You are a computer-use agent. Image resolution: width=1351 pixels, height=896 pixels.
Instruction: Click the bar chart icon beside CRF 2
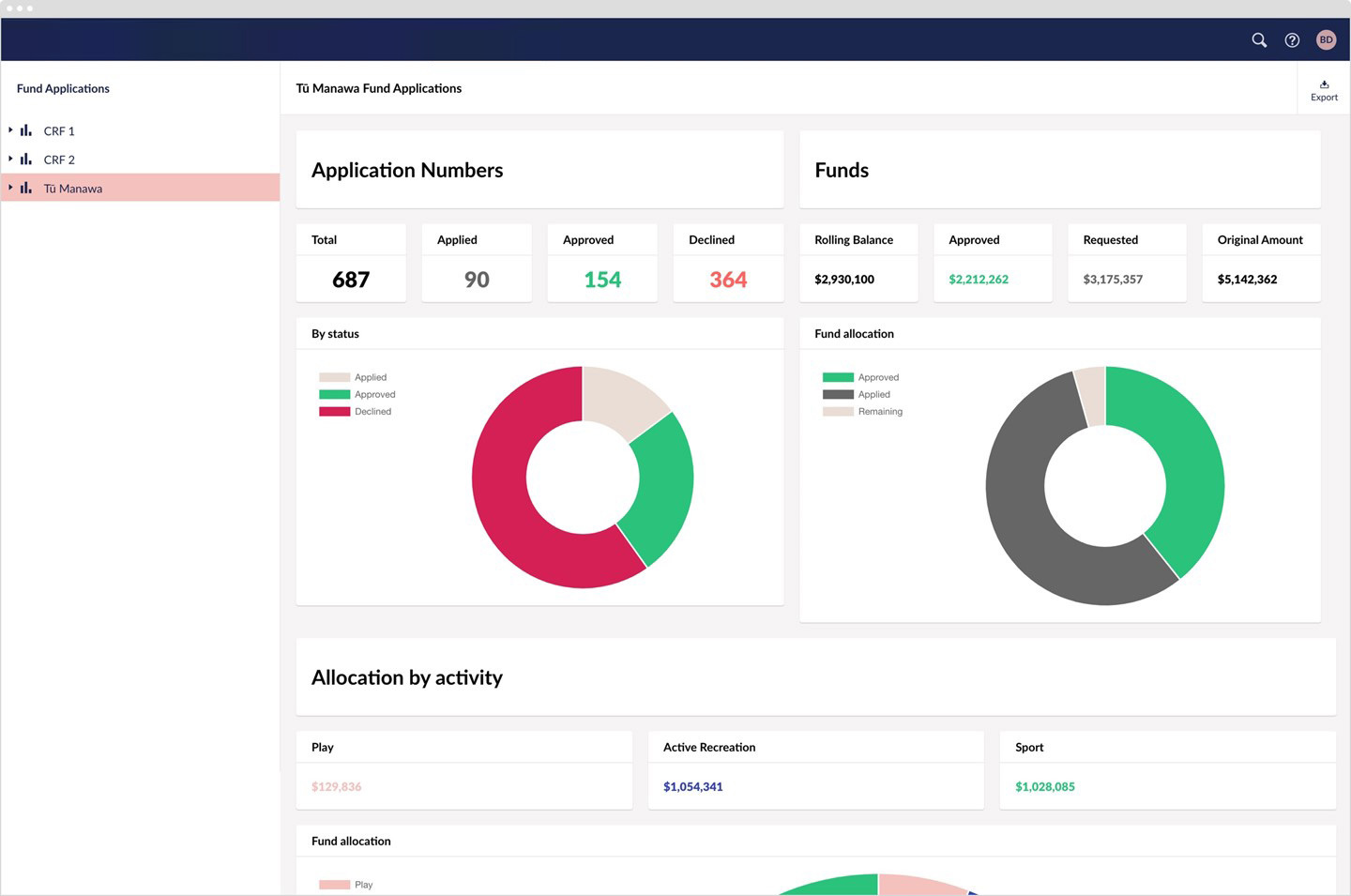26,159
